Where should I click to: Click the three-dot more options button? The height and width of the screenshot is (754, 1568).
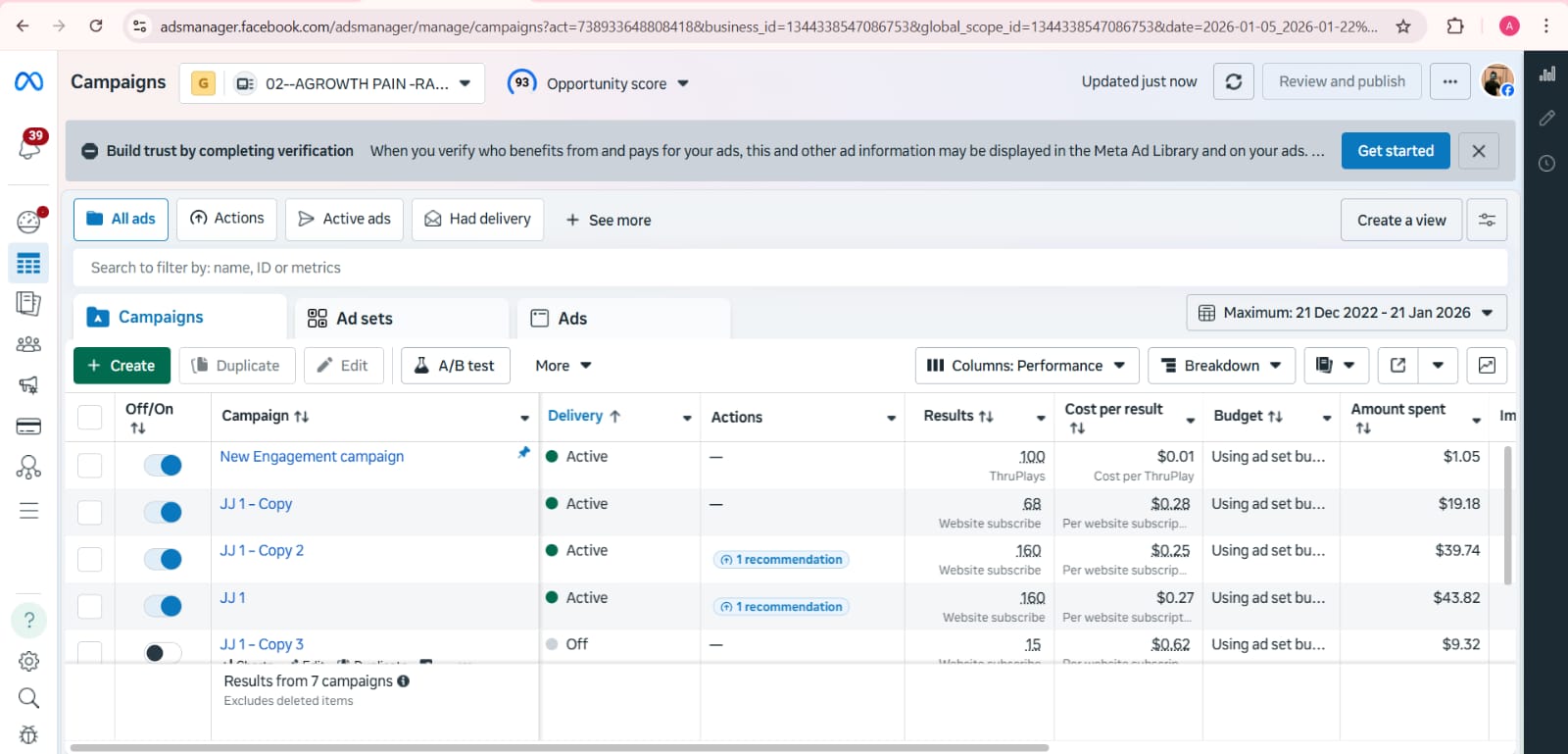tap(1449, 81)
